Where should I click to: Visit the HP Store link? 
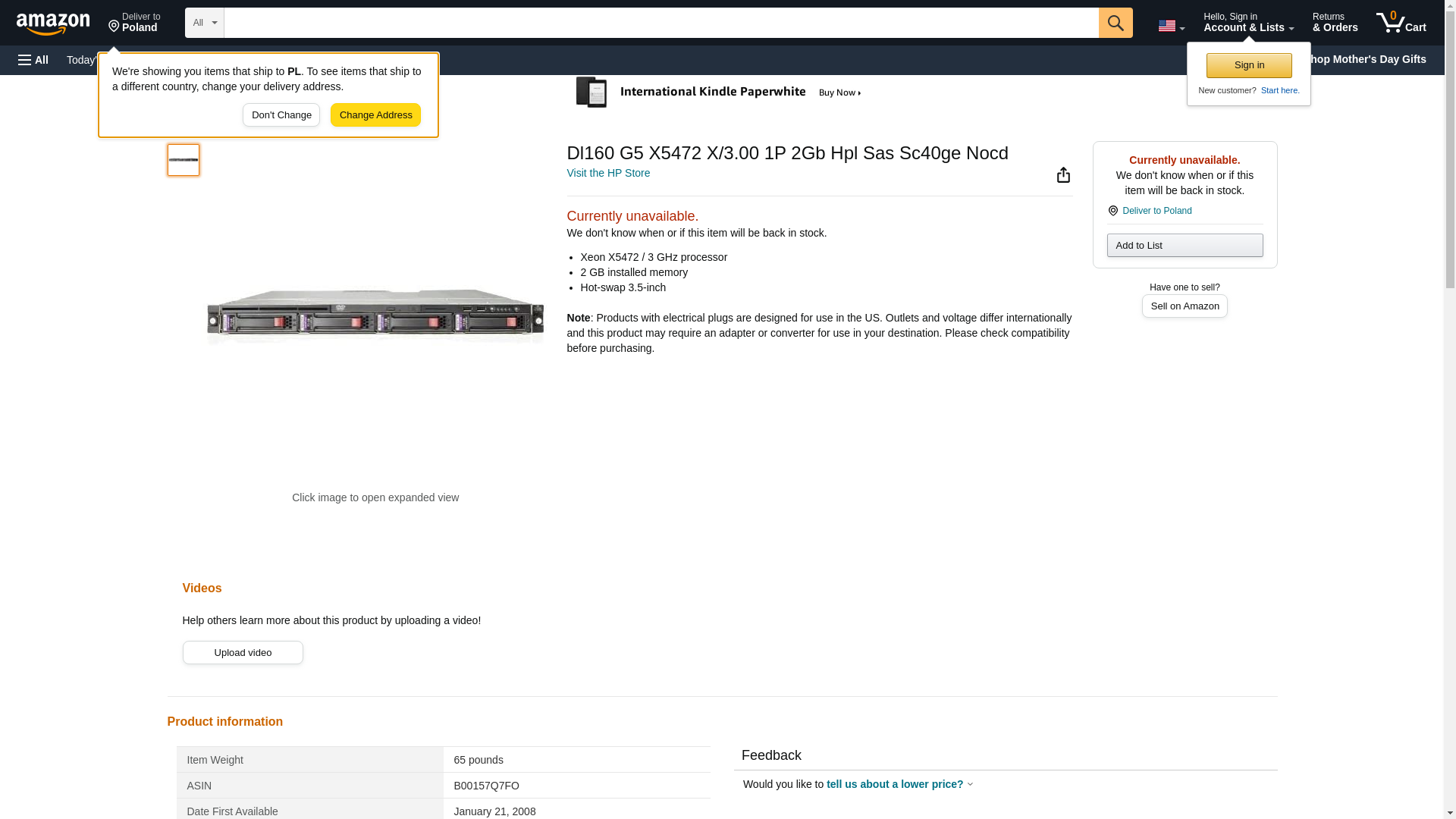pos(608,173)
